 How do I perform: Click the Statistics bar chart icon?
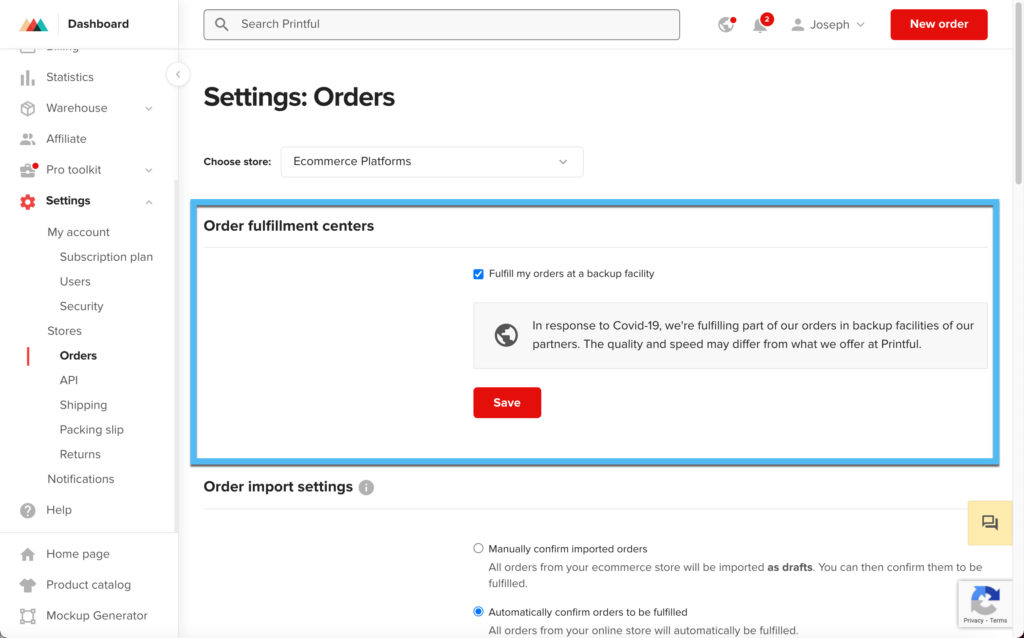pos(27,77)
